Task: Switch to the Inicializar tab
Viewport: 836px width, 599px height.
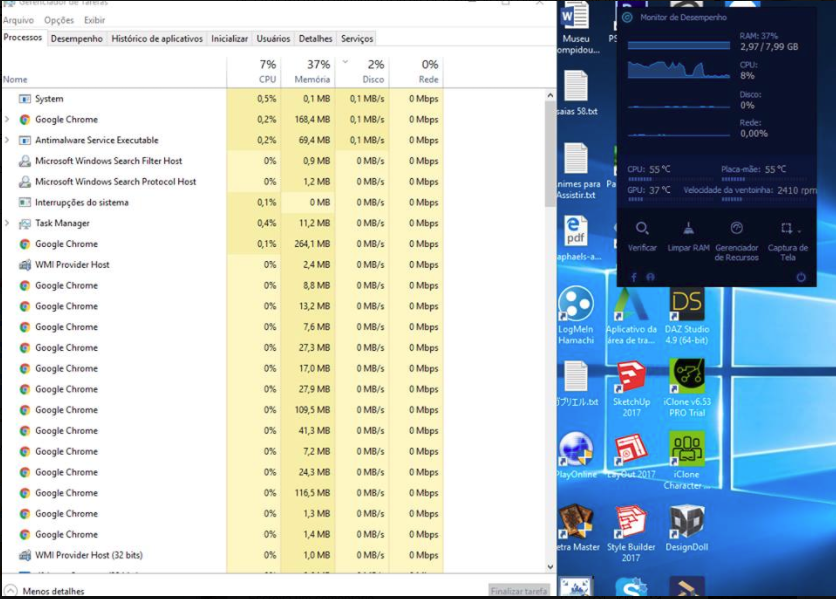Action: click(x=229, y=38)
